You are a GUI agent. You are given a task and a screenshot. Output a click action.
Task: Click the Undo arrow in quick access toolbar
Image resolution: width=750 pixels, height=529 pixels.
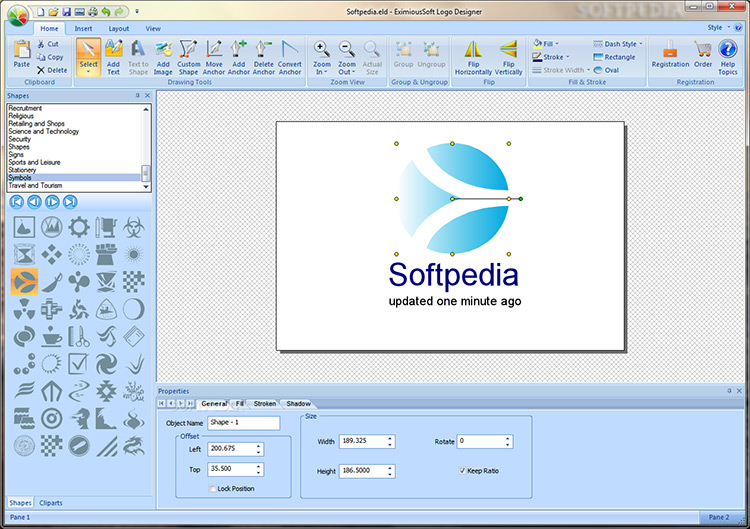106,11
